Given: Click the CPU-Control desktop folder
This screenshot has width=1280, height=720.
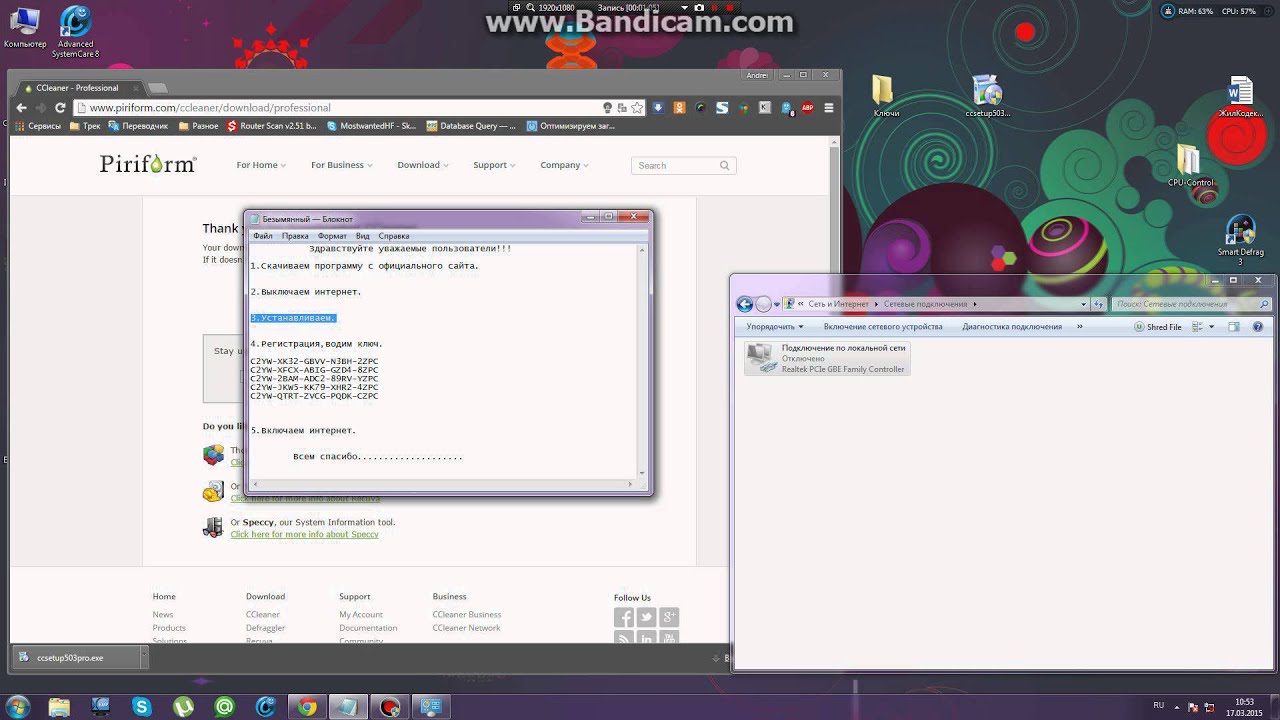Looking at the screenshot, I should coord(1190,166).
